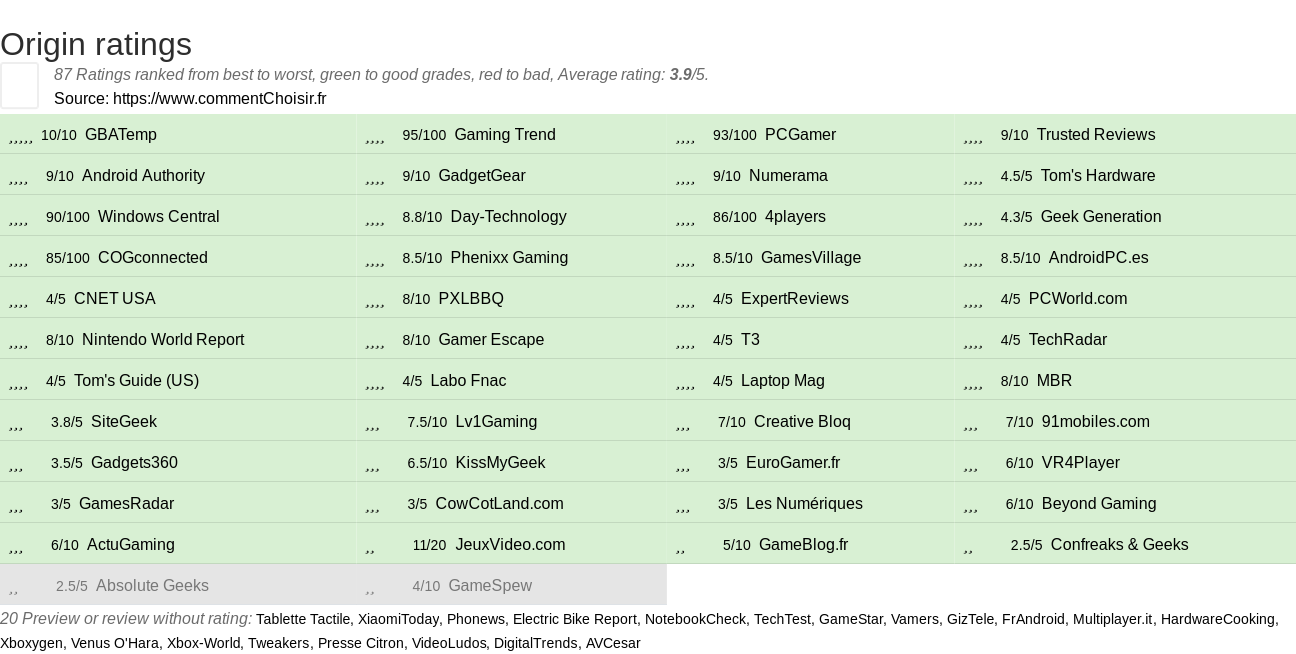Select the CowCotLand.com entry
1296x654 pixels.
pos(499,504)
